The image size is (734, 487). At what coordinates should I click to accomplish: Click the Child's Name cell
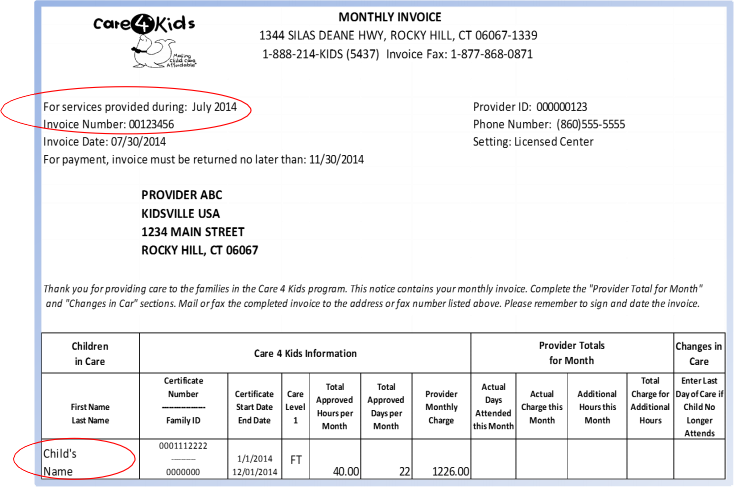(x=90, y=459)
